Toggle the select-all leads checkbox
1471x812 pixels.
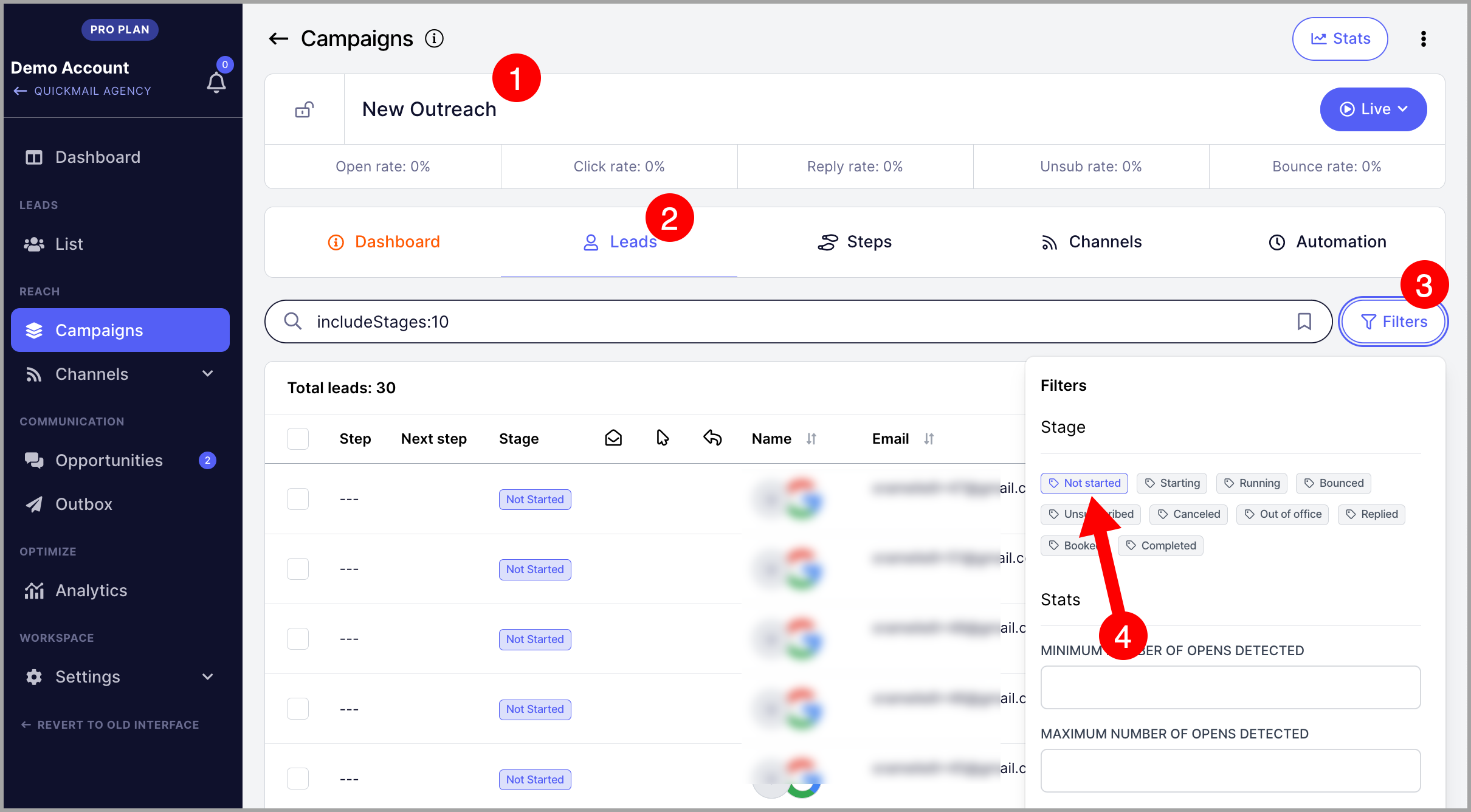[298, 439]
